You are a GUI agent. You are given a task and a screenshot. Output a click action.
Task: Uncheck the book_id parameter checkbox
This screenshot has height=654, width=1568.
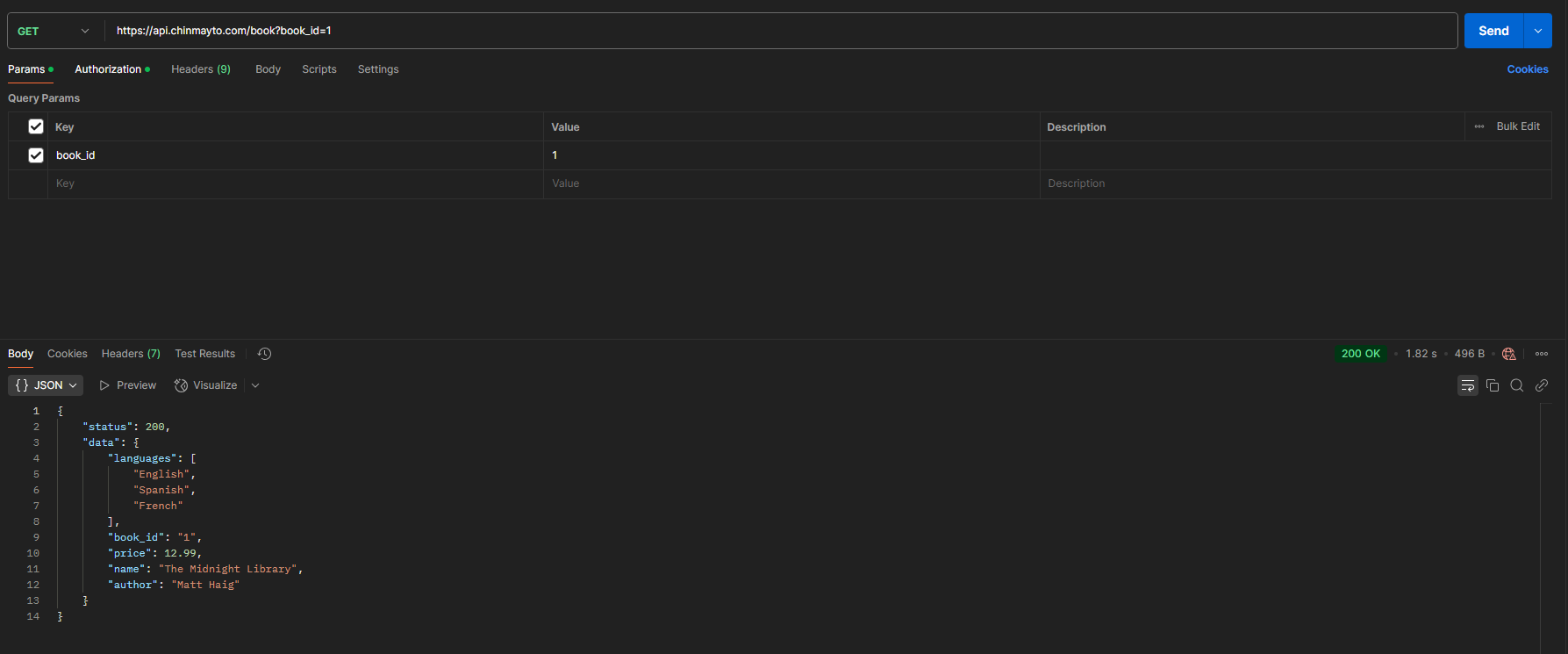(x=36, y=155)
